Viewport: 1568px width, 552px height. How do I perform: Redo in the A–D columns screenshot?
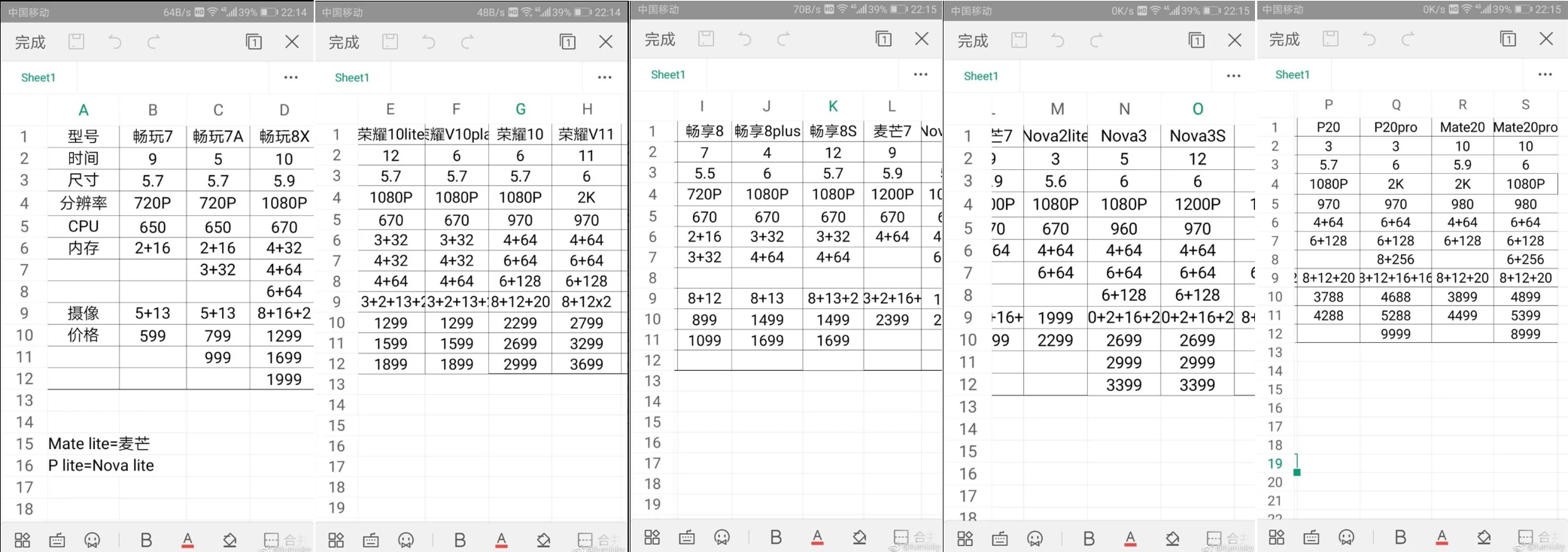tap(154, 41)
